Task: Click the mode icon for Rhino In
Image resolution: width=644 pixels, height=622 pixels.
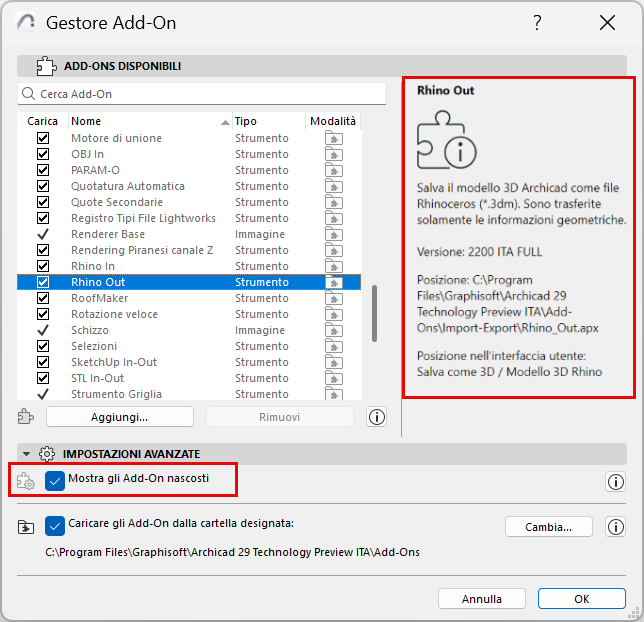Action: pyautogui.click(x=334, y=267)
